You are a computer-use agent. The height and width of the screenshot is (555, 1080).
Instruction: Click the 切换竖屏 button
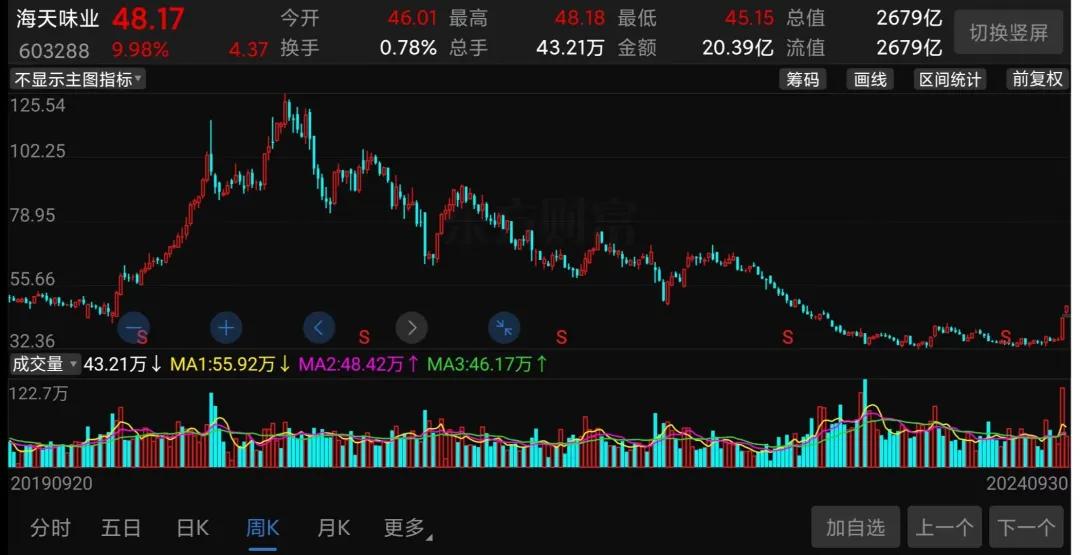click(x=1008, y=32)
